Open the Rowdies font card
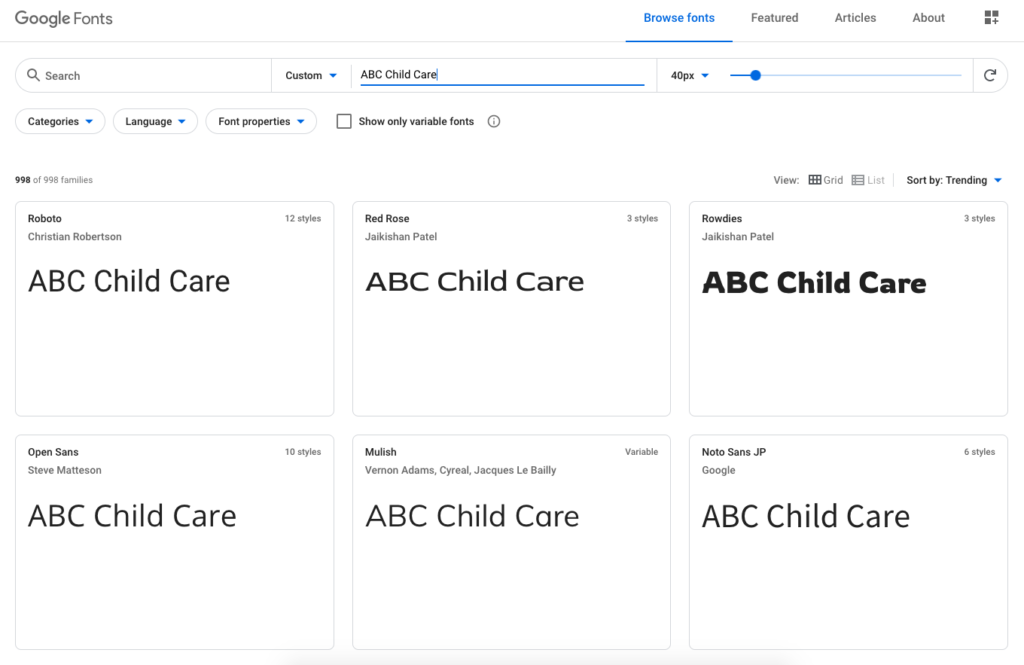Image resolution: width=1024 pixels, height=665 pixels. coord(848,309)
